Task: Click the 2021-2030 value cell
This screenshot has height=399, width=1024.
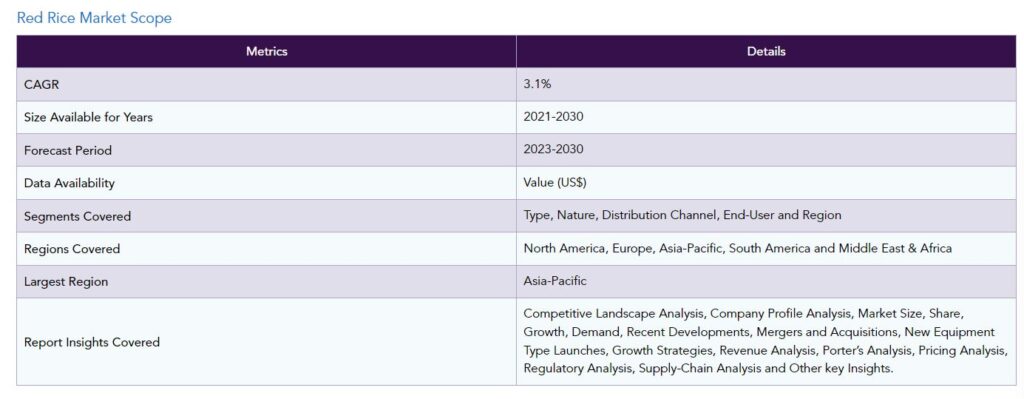Action: pos(766,118)
